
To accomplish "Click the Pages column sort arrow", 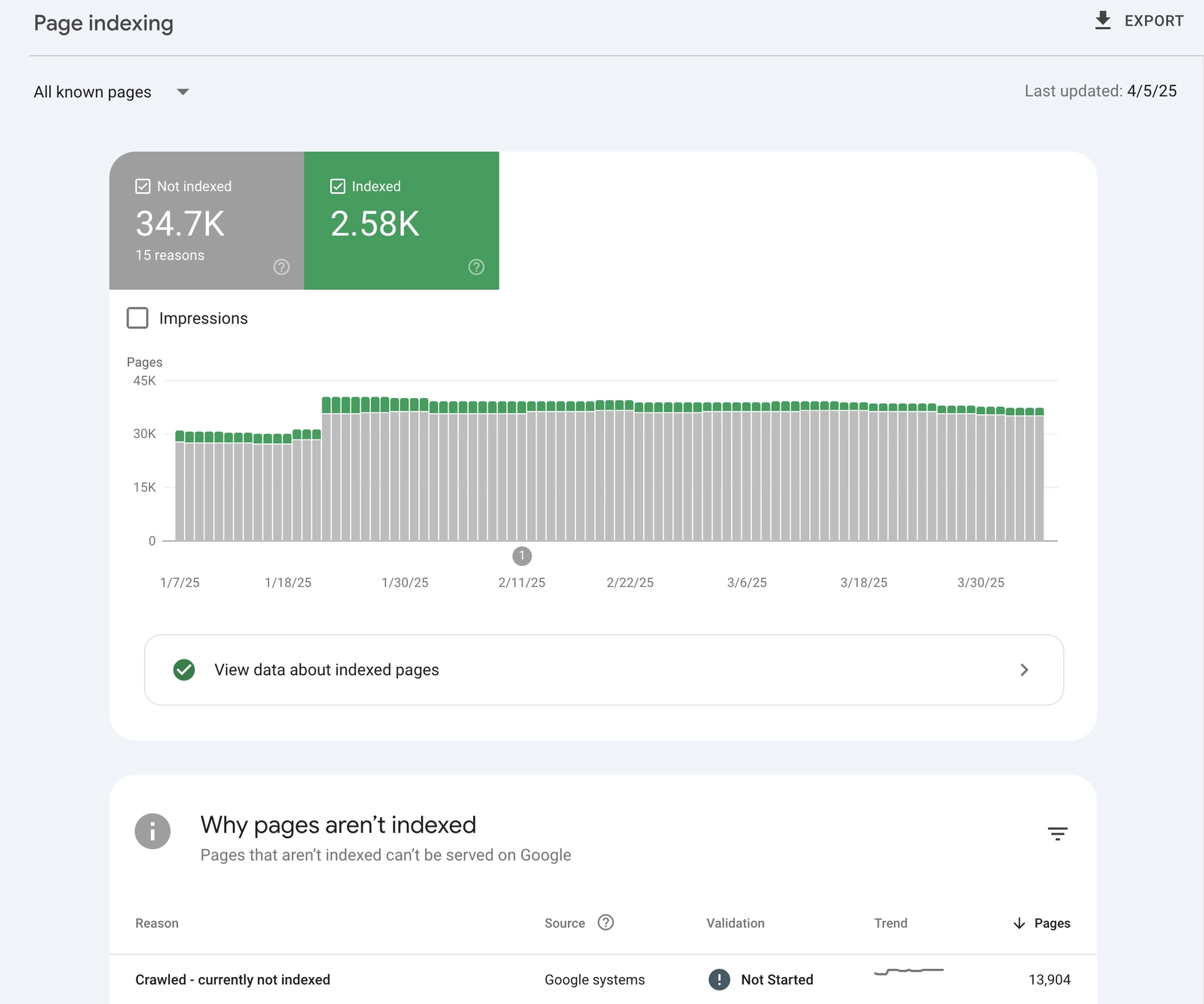I will click(1019, 923).
